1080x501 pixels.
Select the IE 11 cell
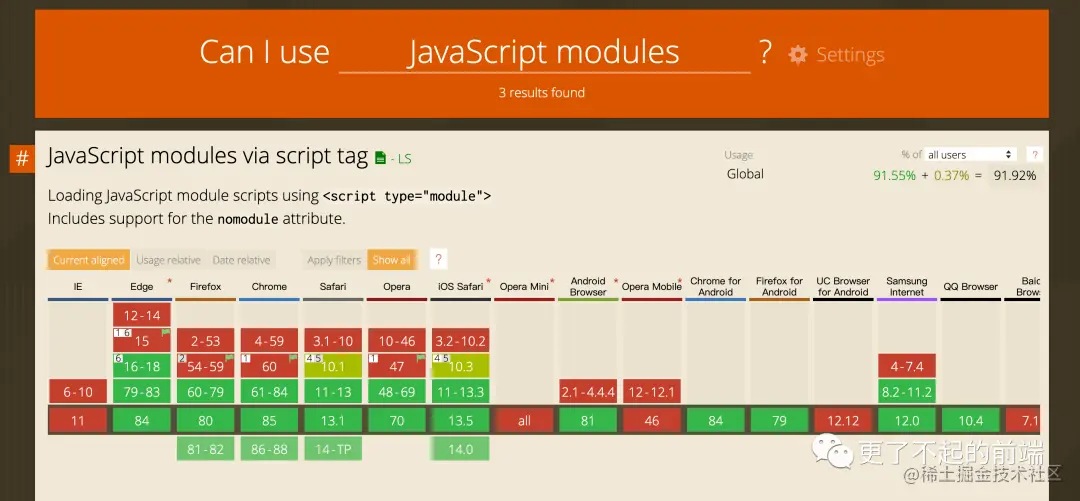pyautogui.click(x=78, y=420)
